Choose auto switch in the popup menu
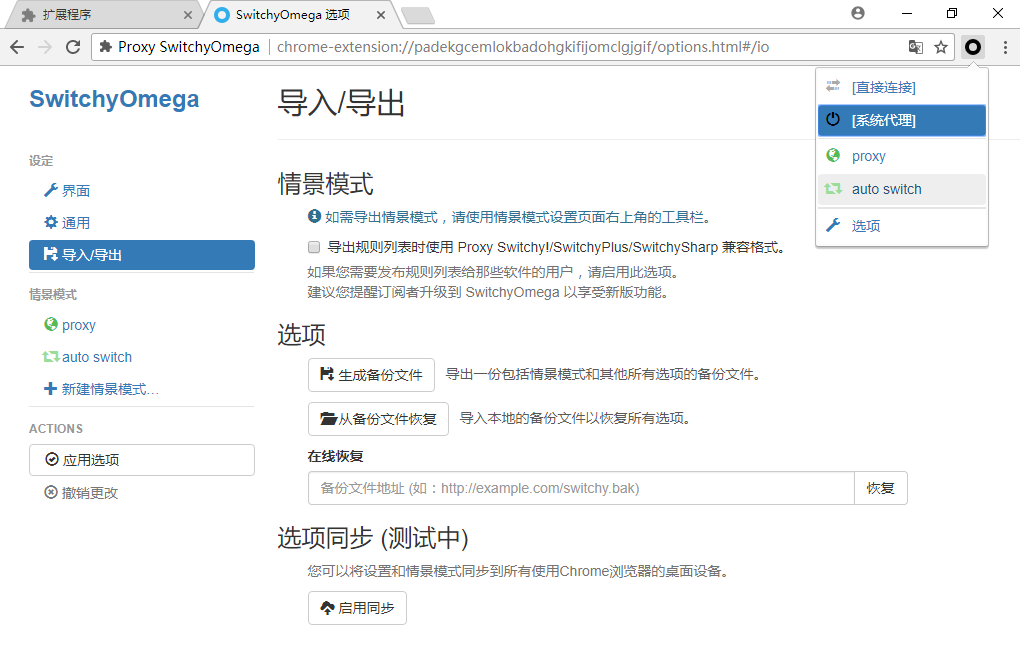This screenshot has height=651, width=1020. (902, 189)
